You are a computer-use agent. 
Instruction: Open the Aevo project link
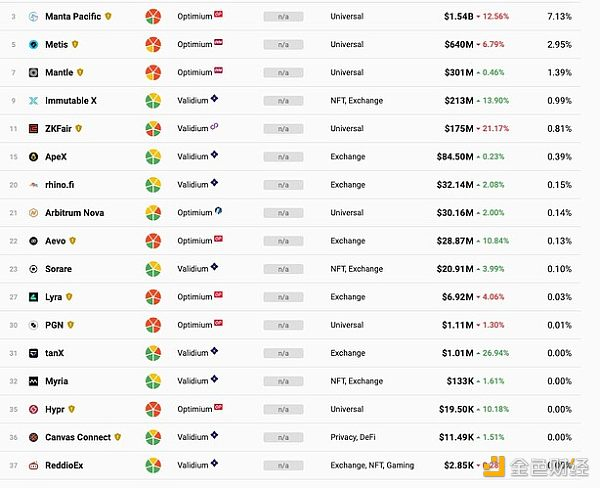[x=55, y=241]
